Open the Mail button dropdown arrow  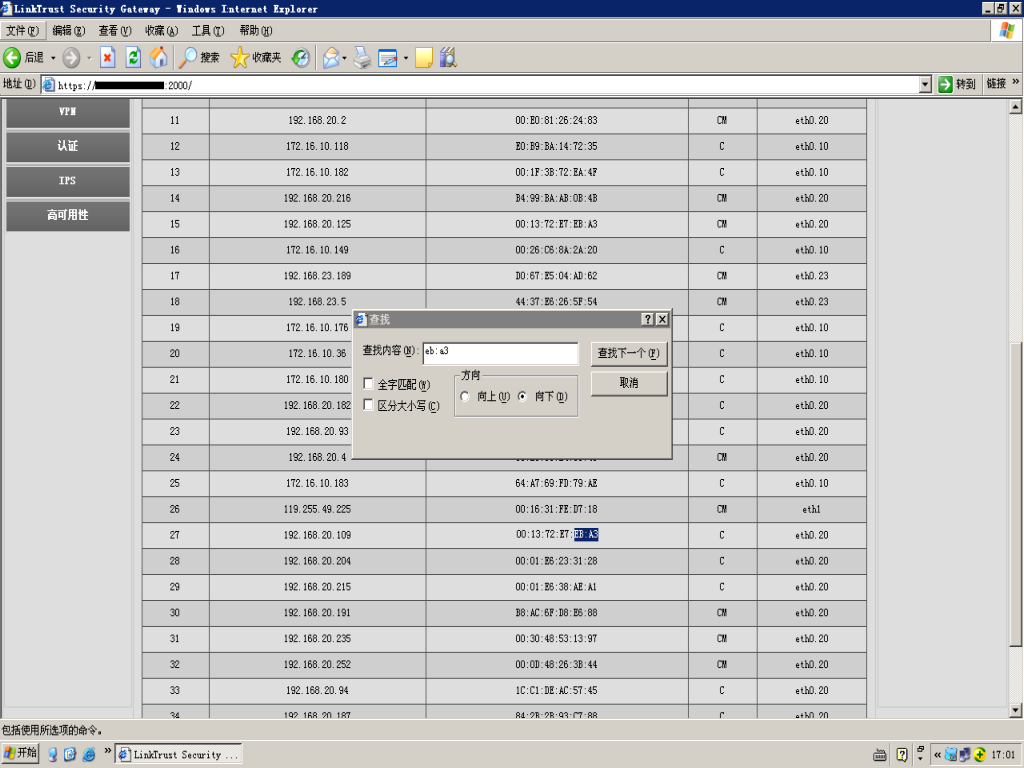tap(344, 58)
